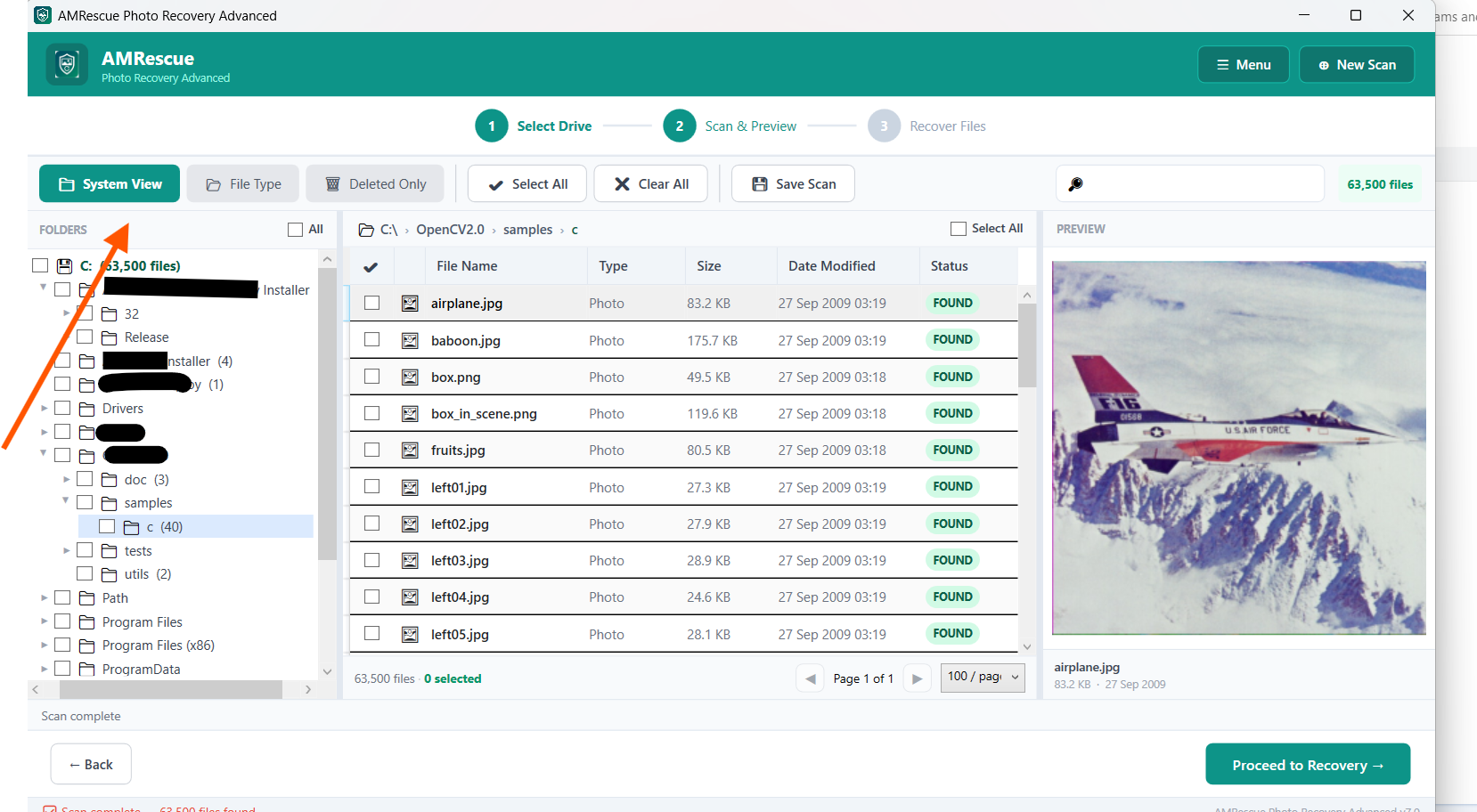Click the folder icon next to samples
This screenshot has width=1477, height=812.
[x=109, y=503]
